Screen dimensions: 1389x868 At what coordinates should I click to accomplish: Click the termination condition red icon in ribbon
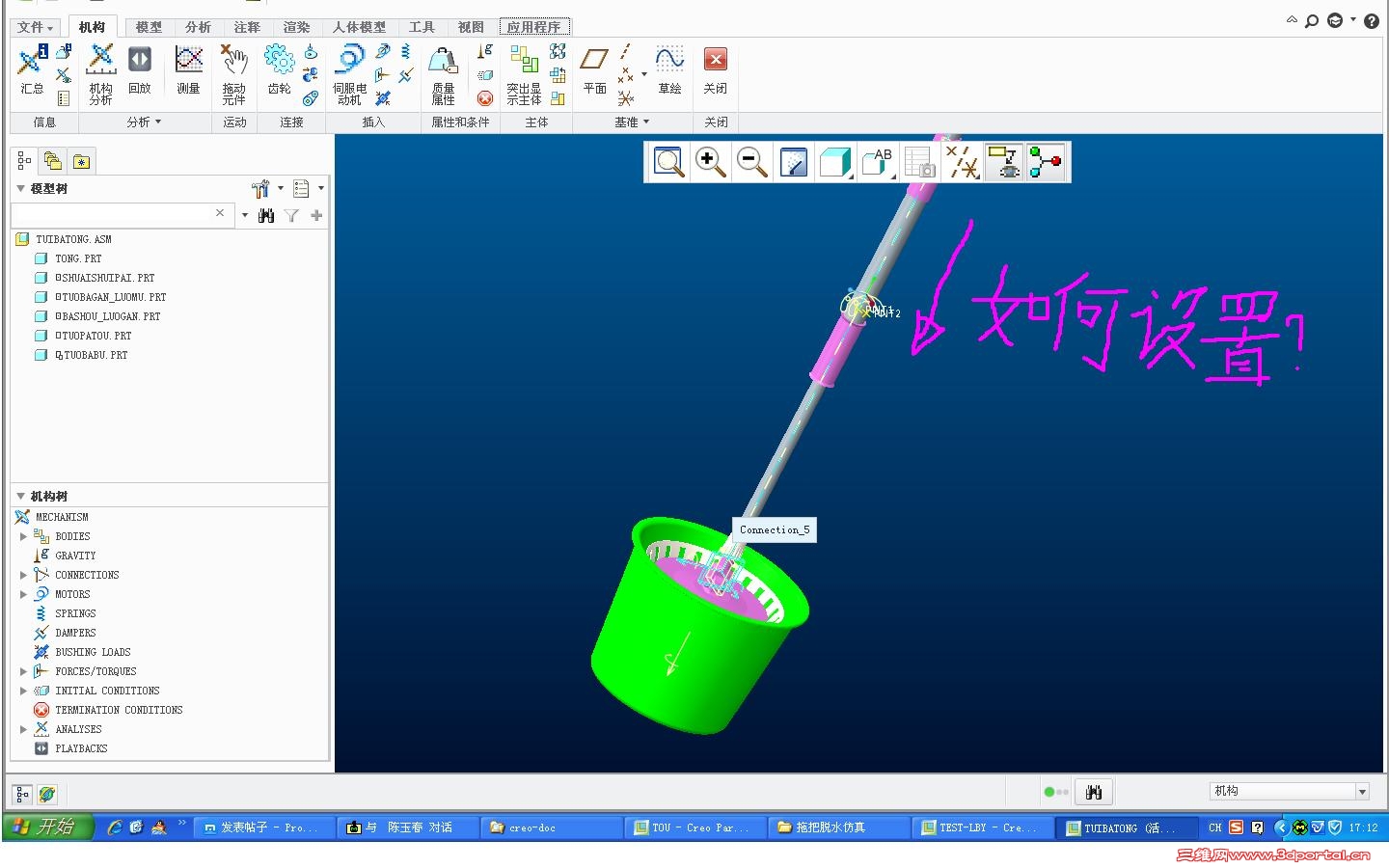(485, 98)
